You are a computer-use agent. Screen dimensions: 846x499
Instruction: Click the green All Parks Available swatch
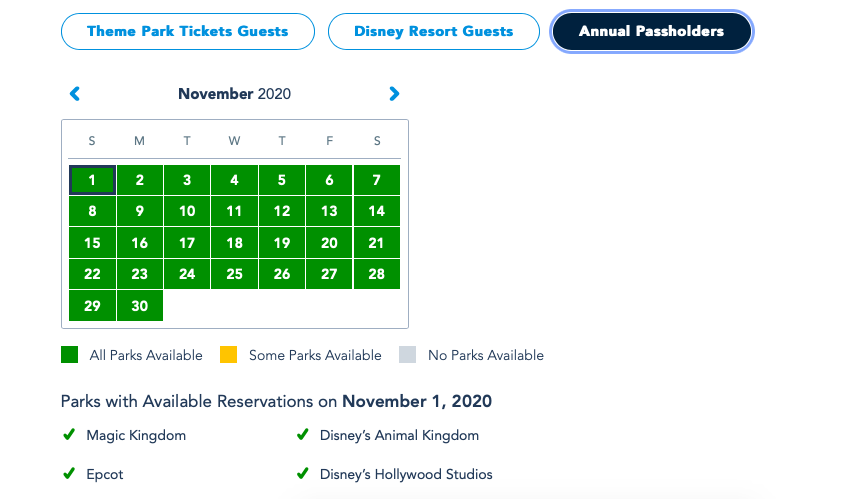(69, 355)
